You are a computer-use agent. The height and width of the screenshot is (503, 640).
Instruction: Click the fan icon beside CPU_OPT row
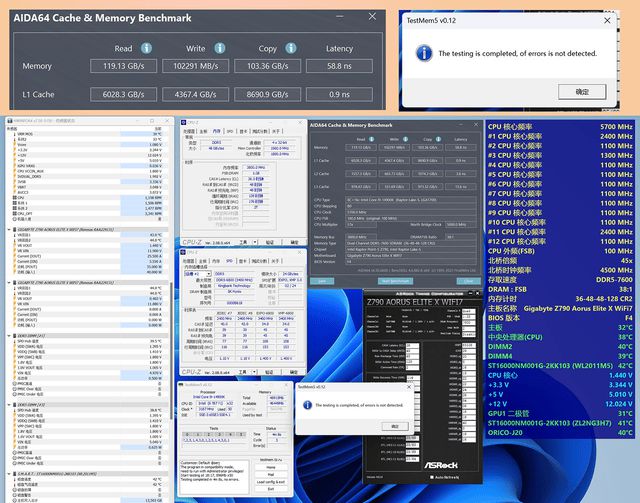15,214
